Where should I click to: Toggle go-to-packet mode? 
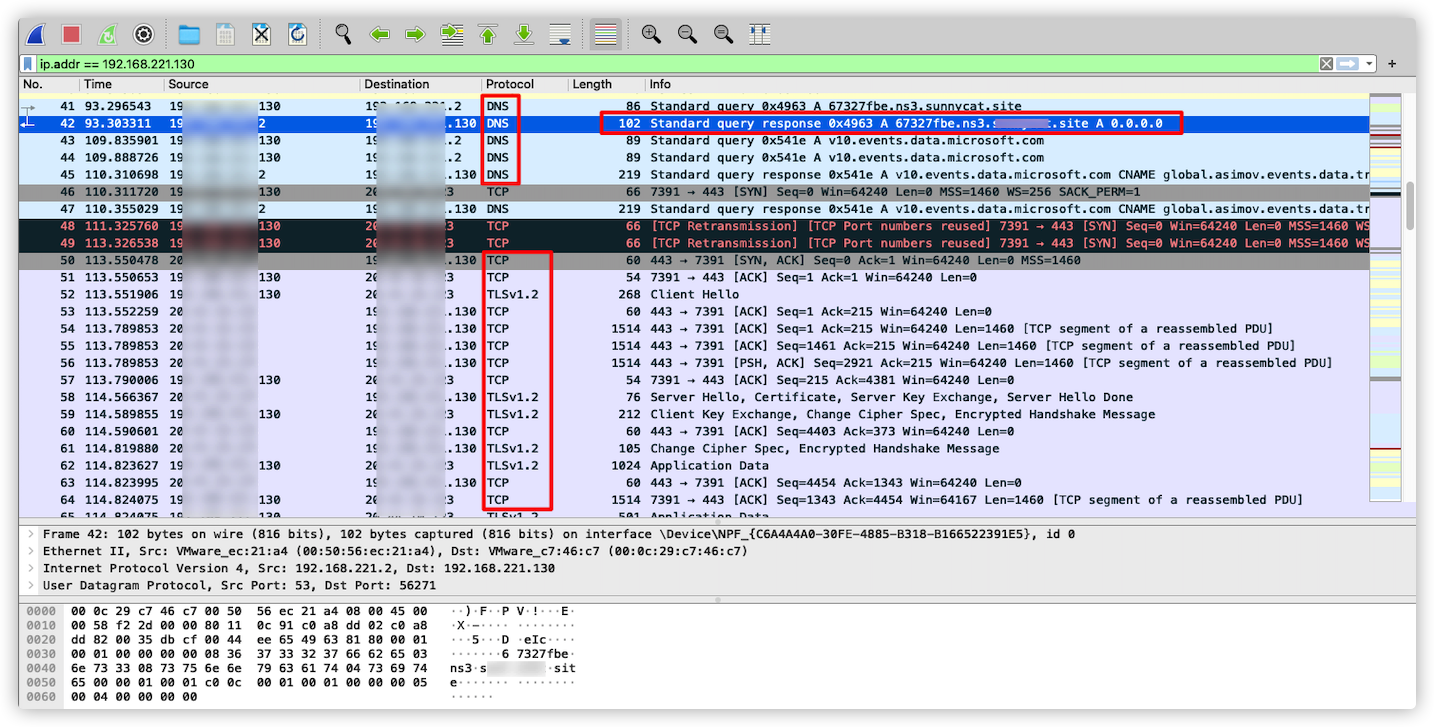pos(451,33)
